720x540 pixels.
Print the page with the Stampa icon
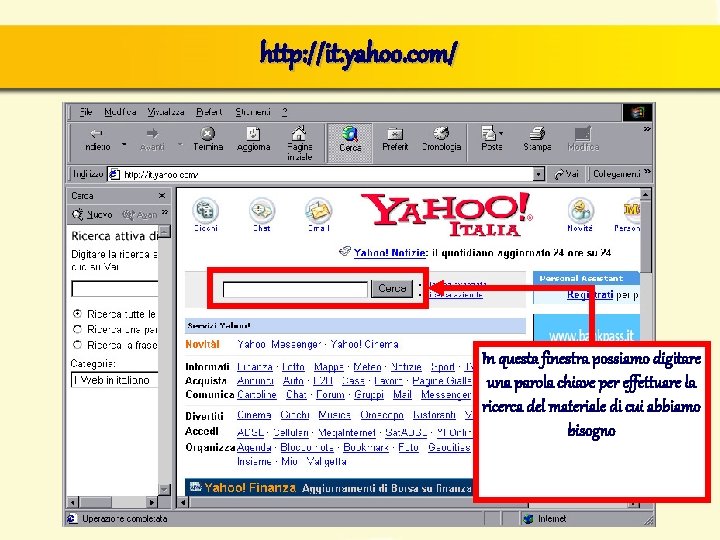tap(537, 134)
